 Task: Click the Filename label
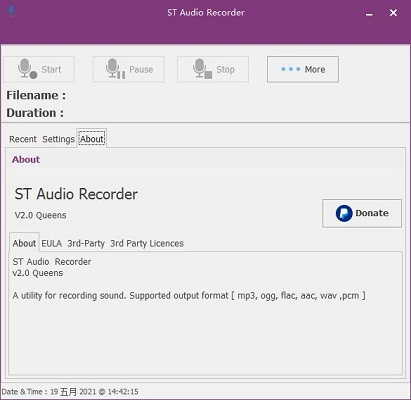tap(36, 95)
